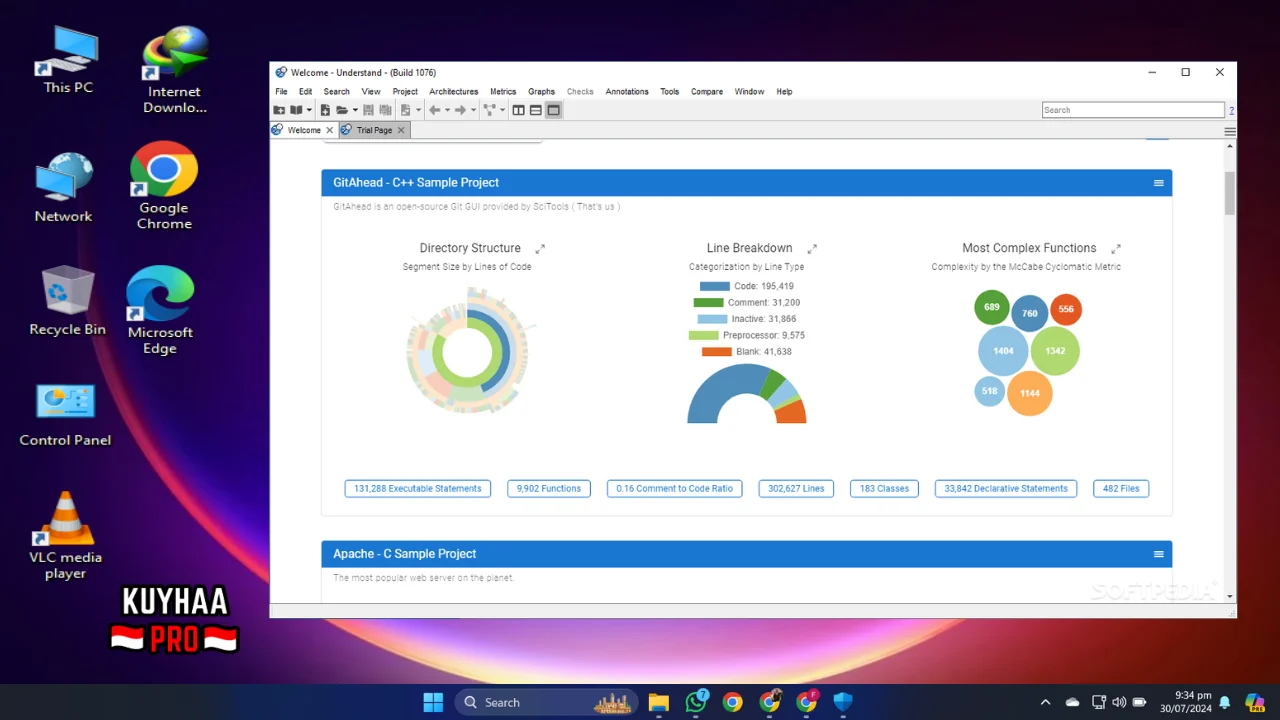Image resolution: width=1280 pixels, height=720 pixels.
Task: Click the help question mark beside Search
Action: (x=1231, y=110)
